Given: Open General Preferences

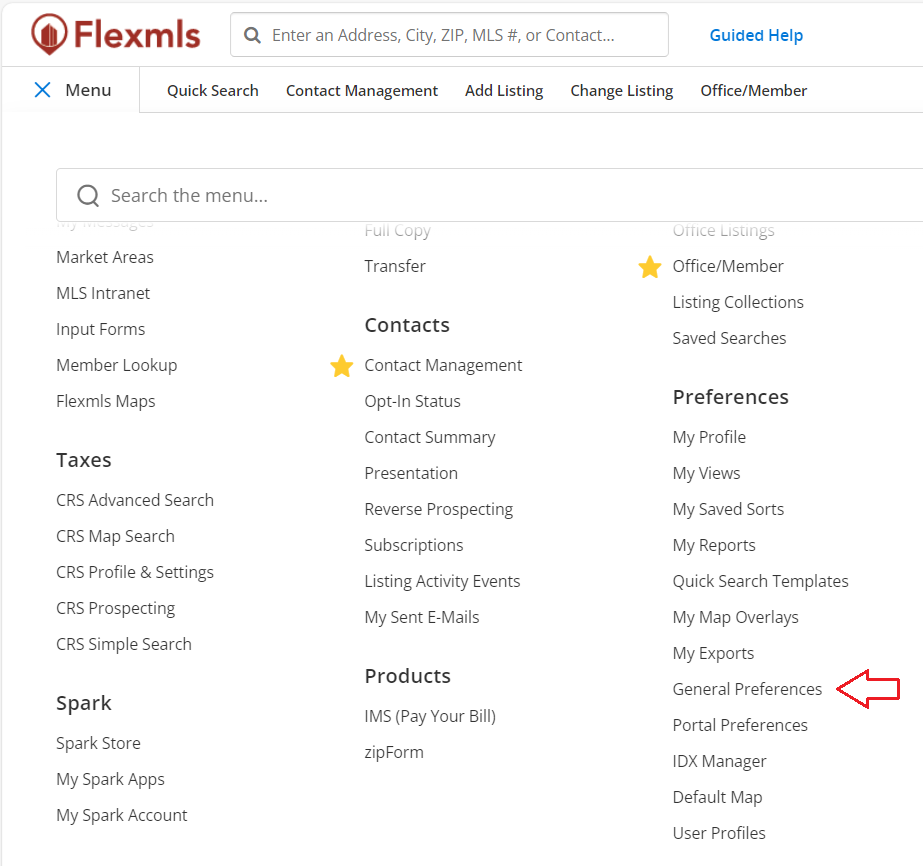Looking at the screenshot, I should pos(747,689).
